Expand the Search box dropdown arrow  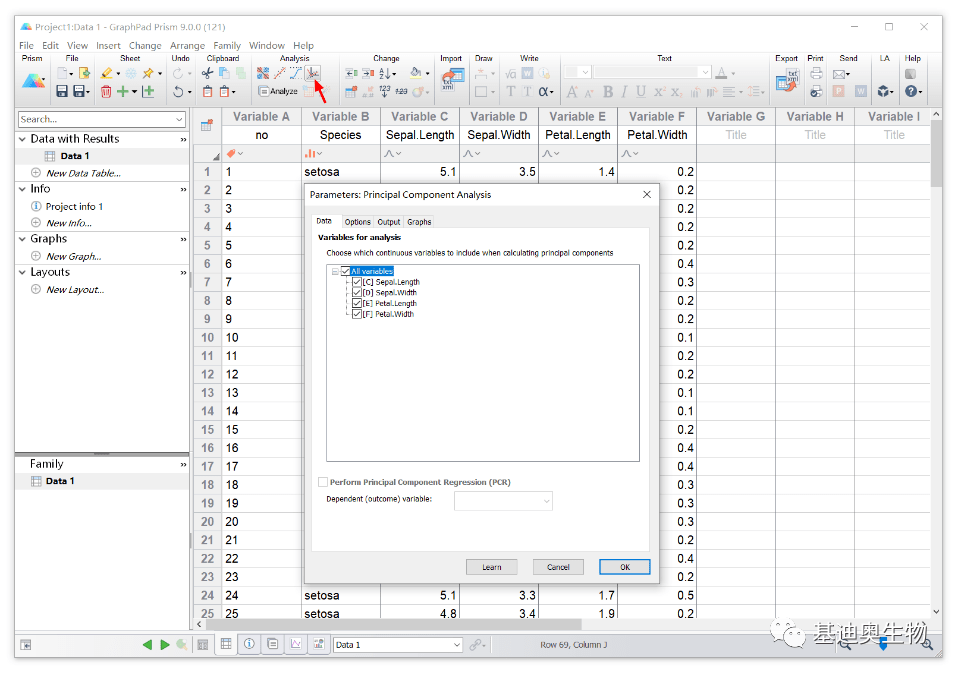(180, 119)
